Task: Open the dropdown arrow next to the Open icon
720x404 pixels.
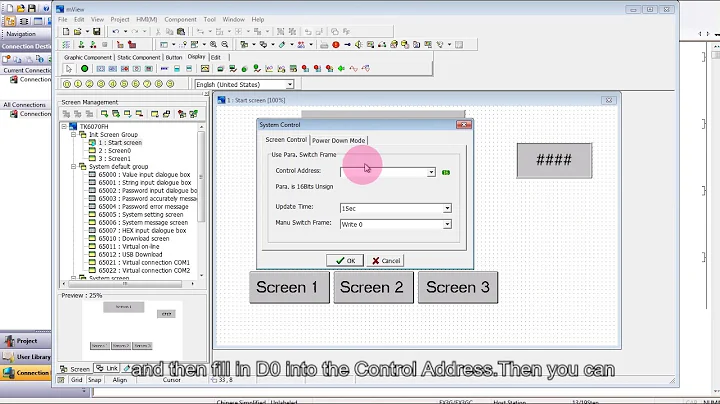Action: point(87,32)
